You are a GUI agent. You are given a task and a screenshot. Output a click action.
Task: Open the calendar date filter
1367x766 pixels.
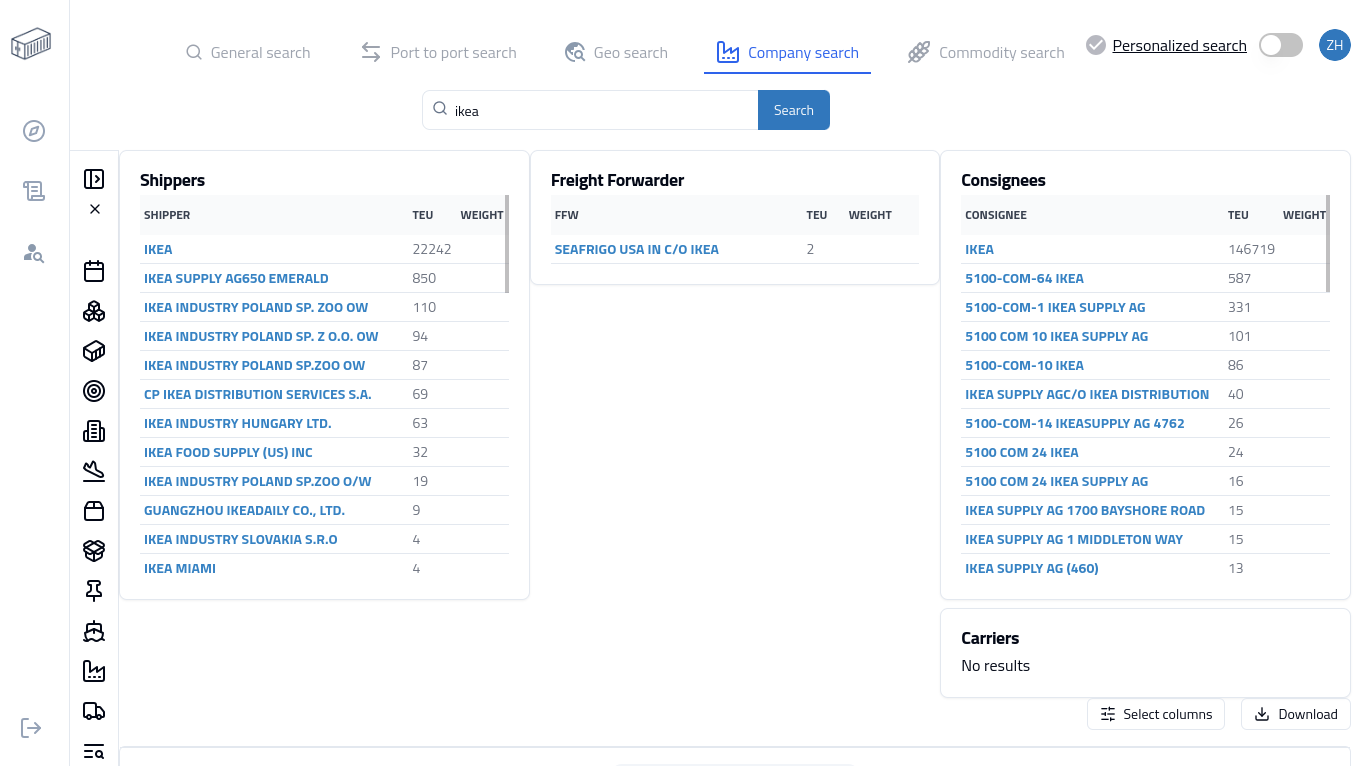coord(94,271)
